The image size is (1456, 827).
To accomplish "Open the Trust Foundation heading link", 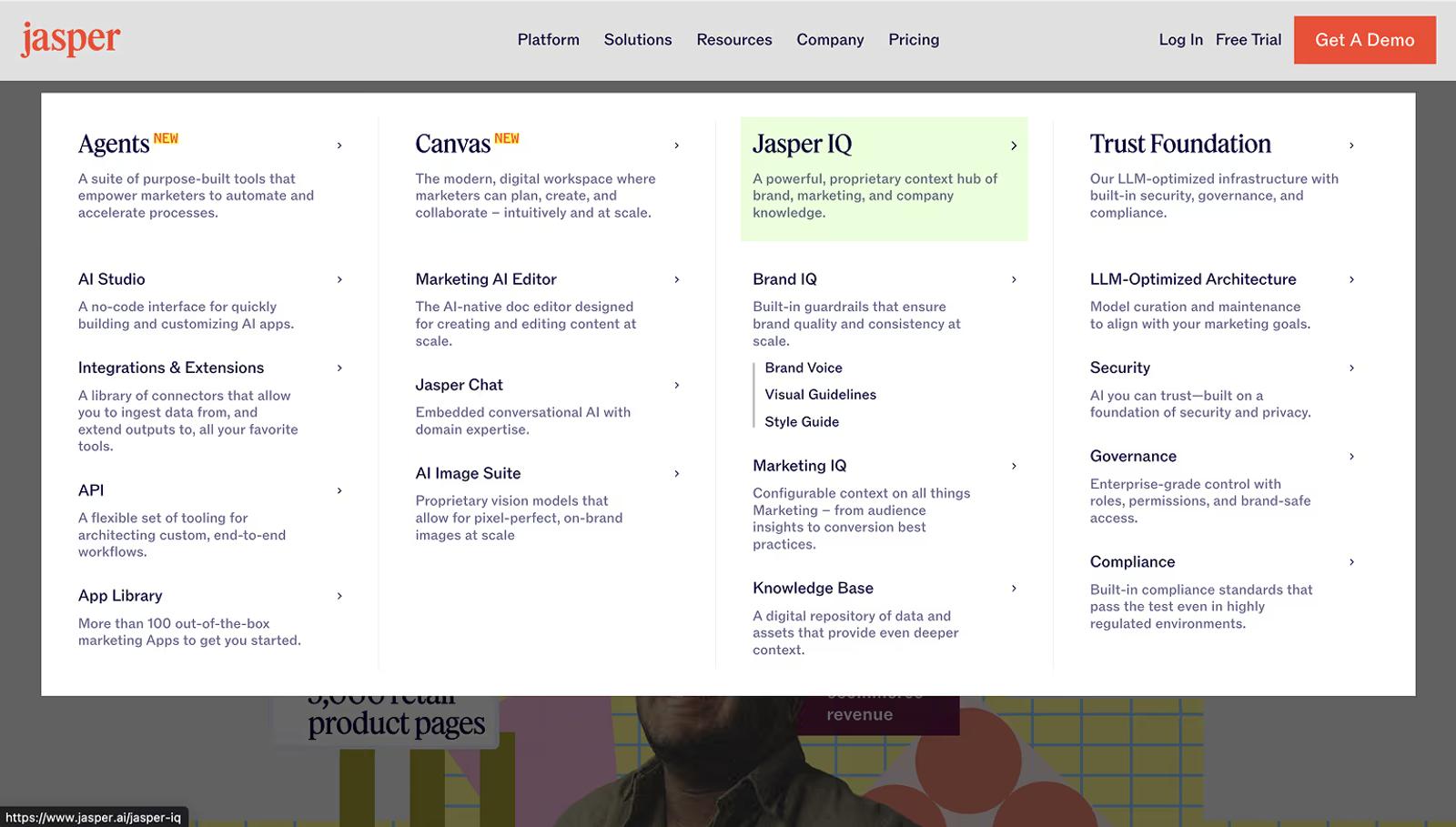I will (1180, 144).
